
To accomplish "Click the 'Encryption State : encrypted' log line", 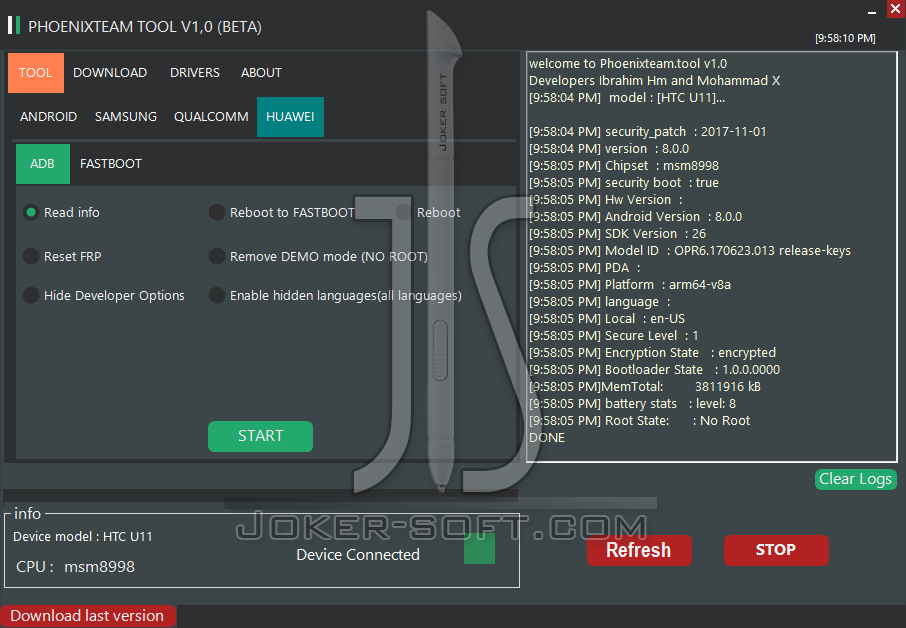I will click(652, 352).
